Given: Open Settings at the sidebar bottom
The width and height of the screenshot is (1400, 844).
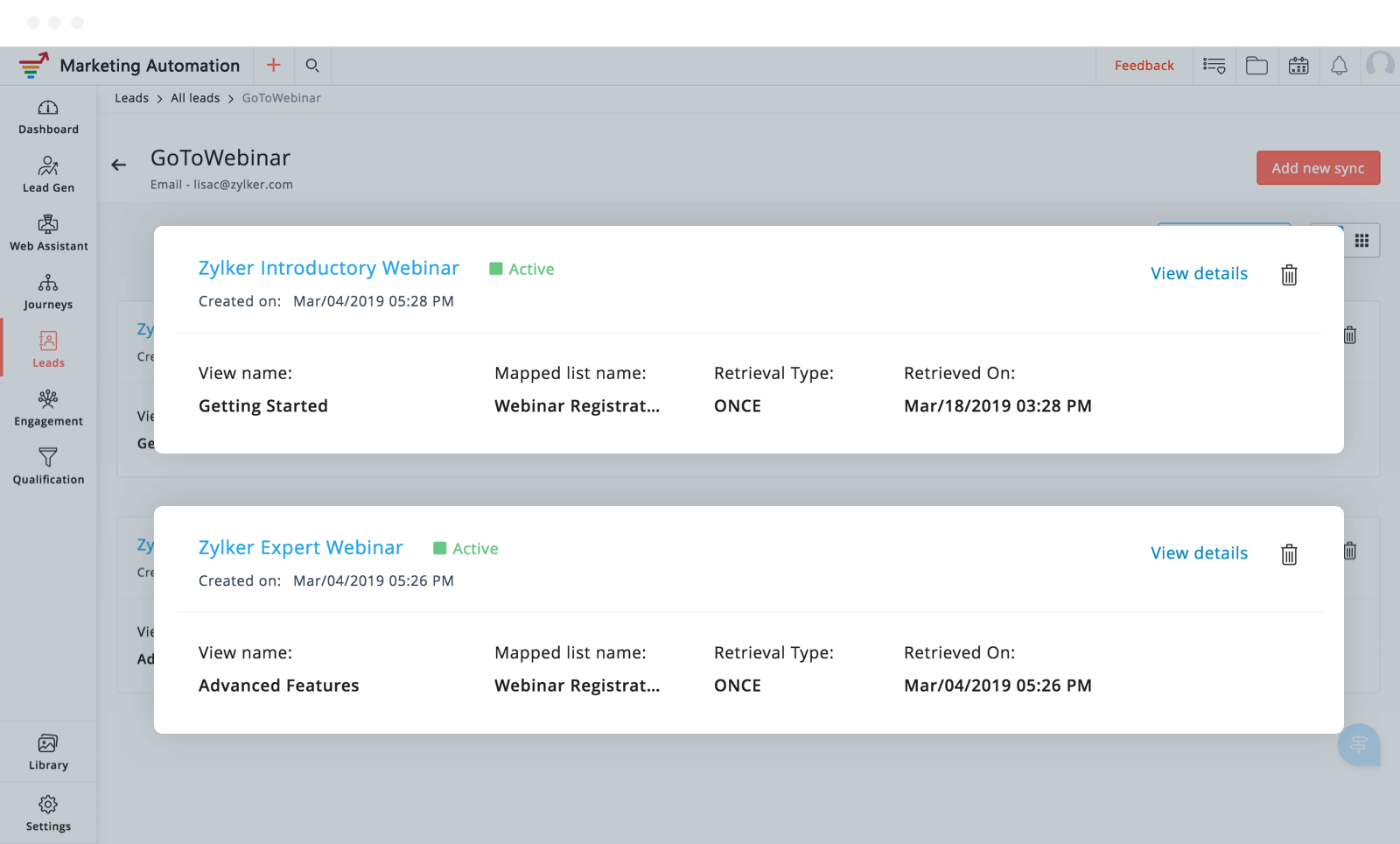Looking at the screenshot, I should 48,813.
